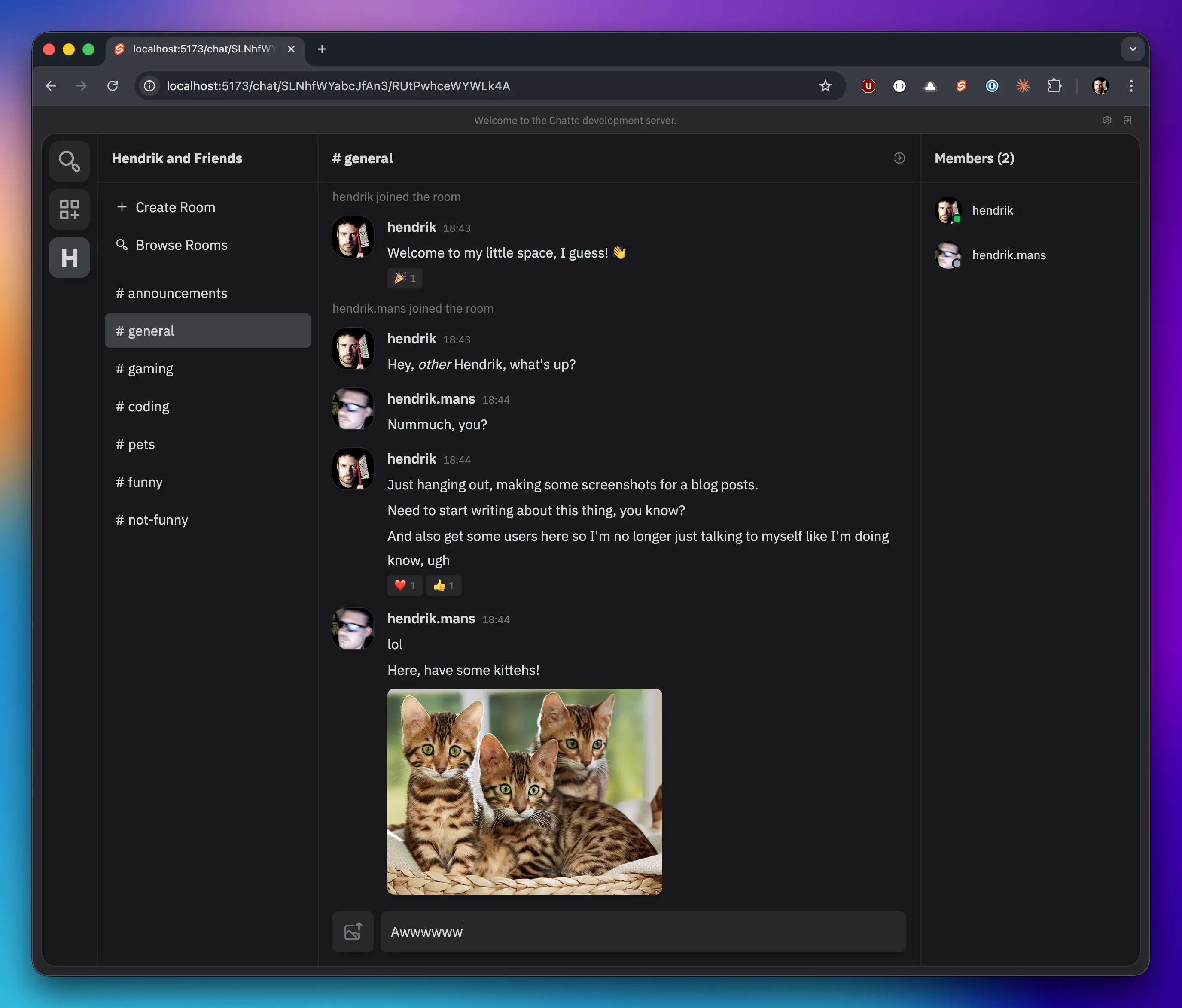This screenshot has width=1182, height=1008.
Task: Click the invite icon in the #general header
Action: [x=899, y=158]
